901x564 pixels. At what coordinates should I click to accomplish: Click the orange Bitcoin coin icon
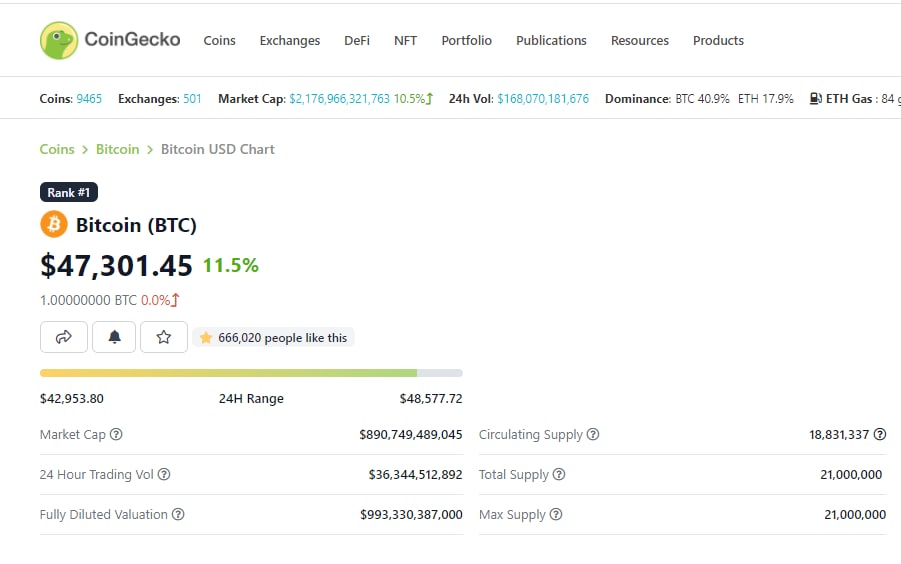[54, 225]
